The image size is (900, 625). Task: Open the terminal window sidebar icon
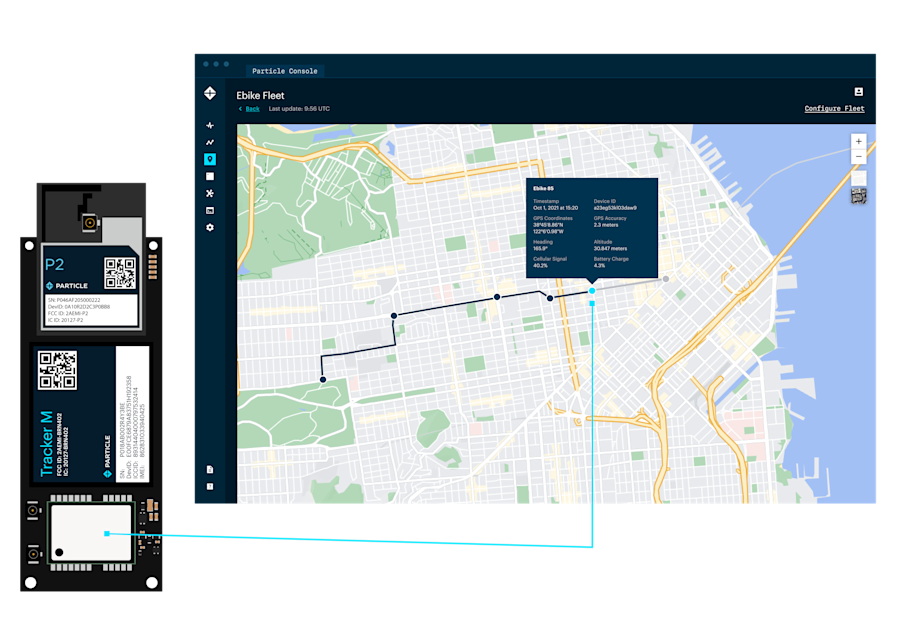pyautogui.click(x=210, y=211)
